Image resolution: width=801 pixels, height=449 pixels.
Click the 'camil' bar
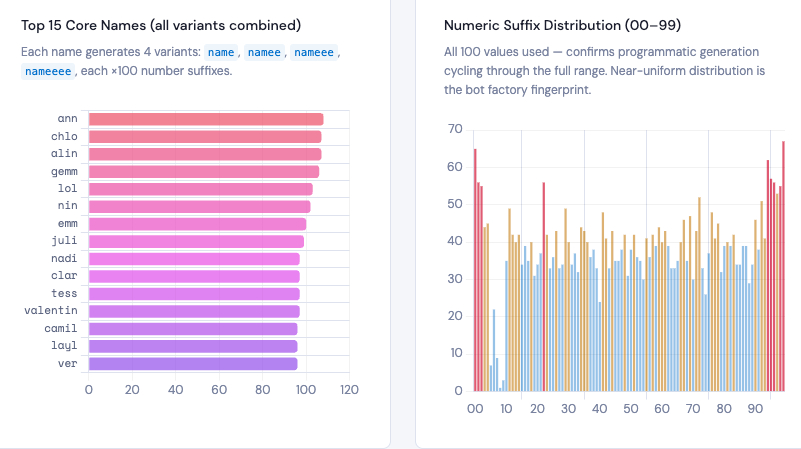[x=192, y=329]
